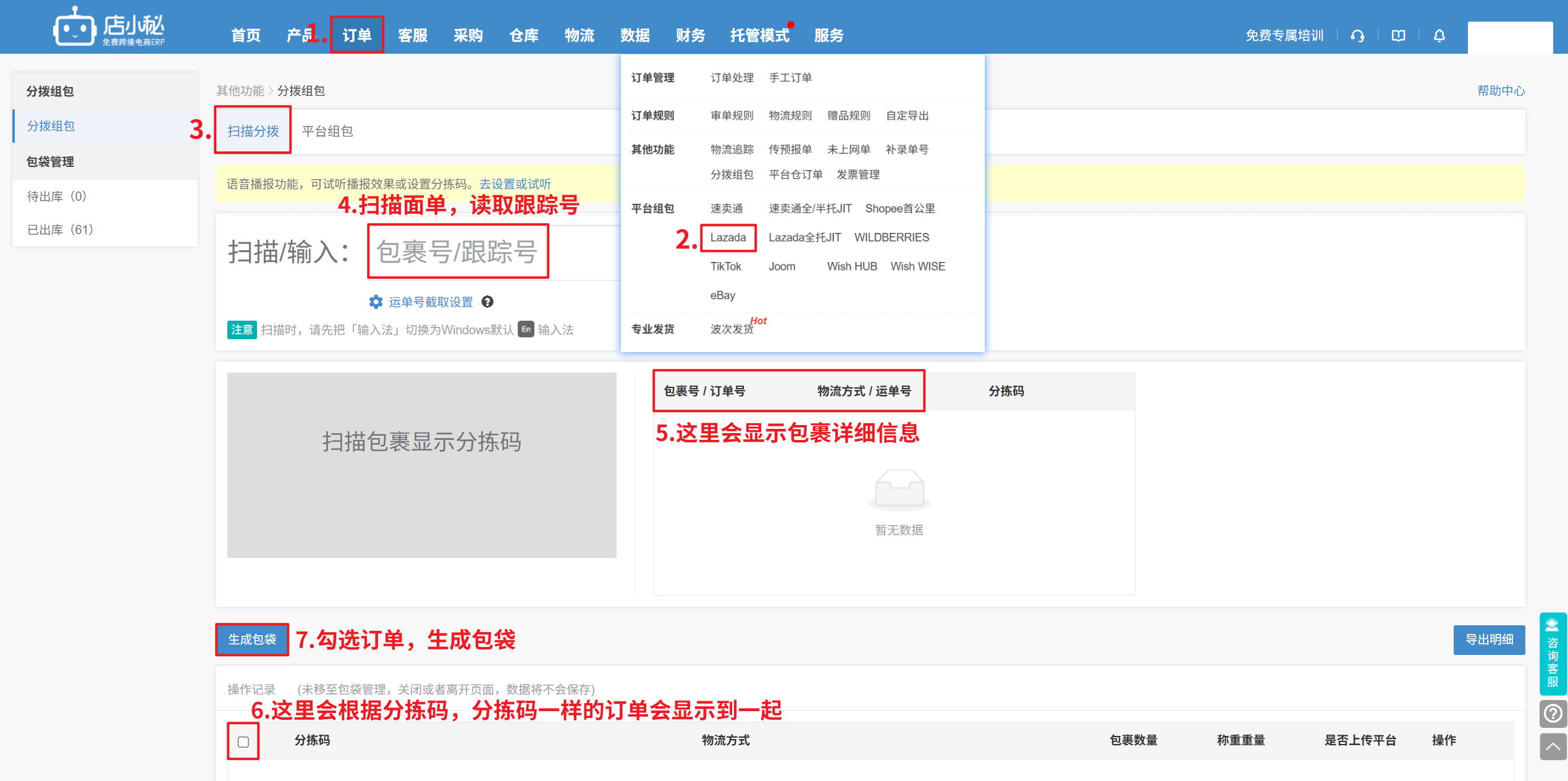The height and width of the screenshot is (781, 1568).
Task: Click the scroll-to-top arrow button
Action: (x=1553, y=746)
